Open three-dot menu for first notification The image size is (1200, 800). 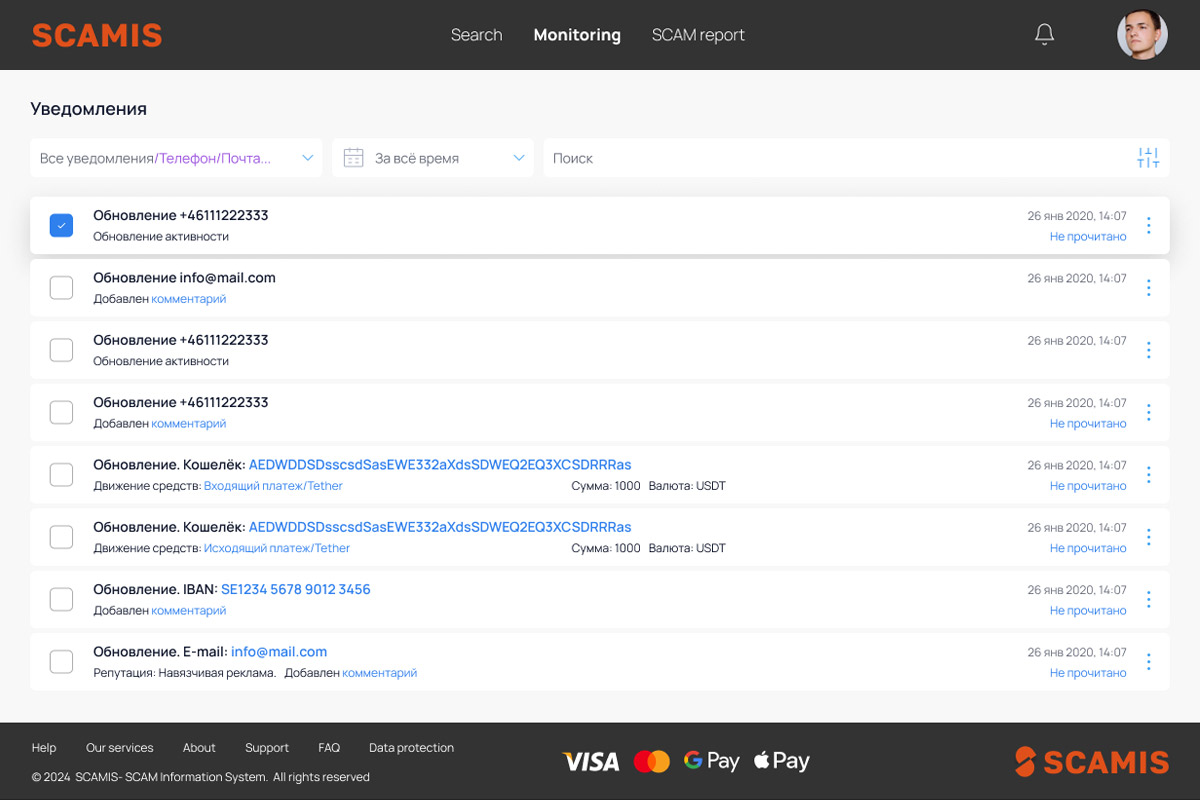click(x=1148, y=226)
